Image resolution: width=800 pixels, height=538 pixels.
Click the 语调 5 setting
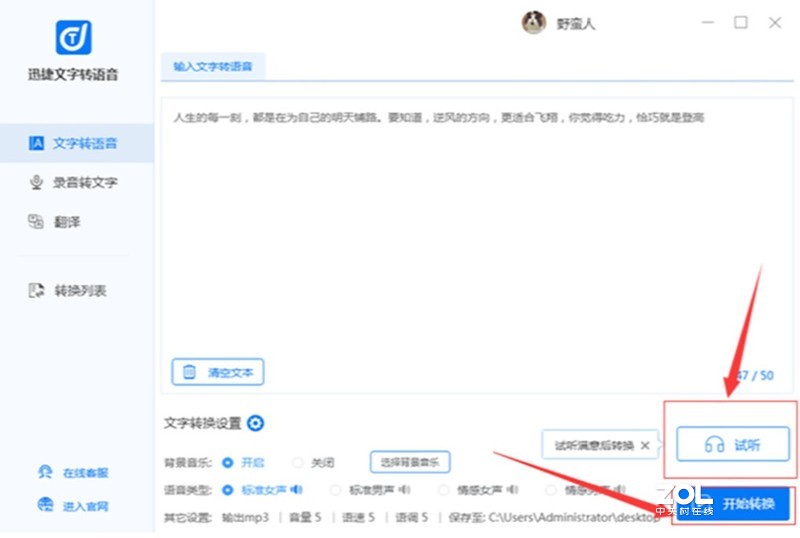(412, 518)
